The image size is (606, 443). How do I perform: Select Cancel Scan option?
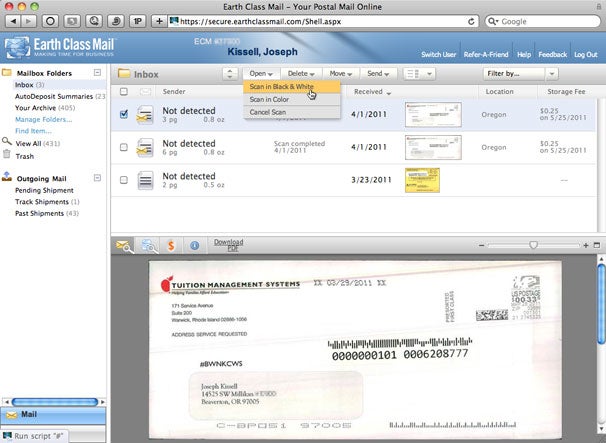292,112
